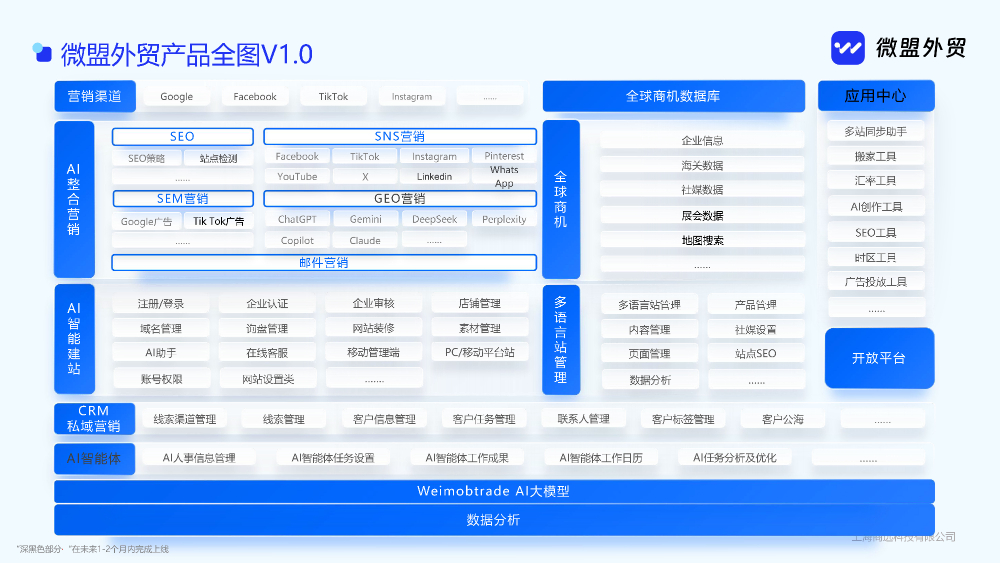Select Claude under GEO营销
Screen dimensions: 1000x563
coord(365,240)
